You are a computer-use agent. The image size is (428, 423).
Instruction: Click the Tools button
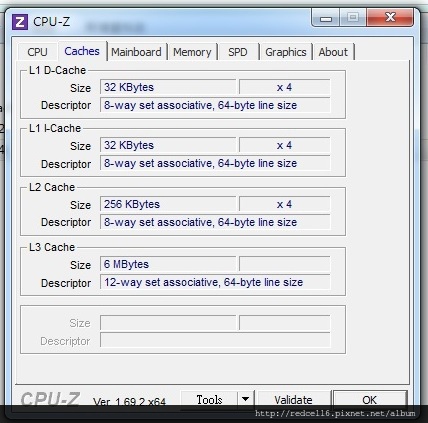pyautogui.click(x=209, y=400)
